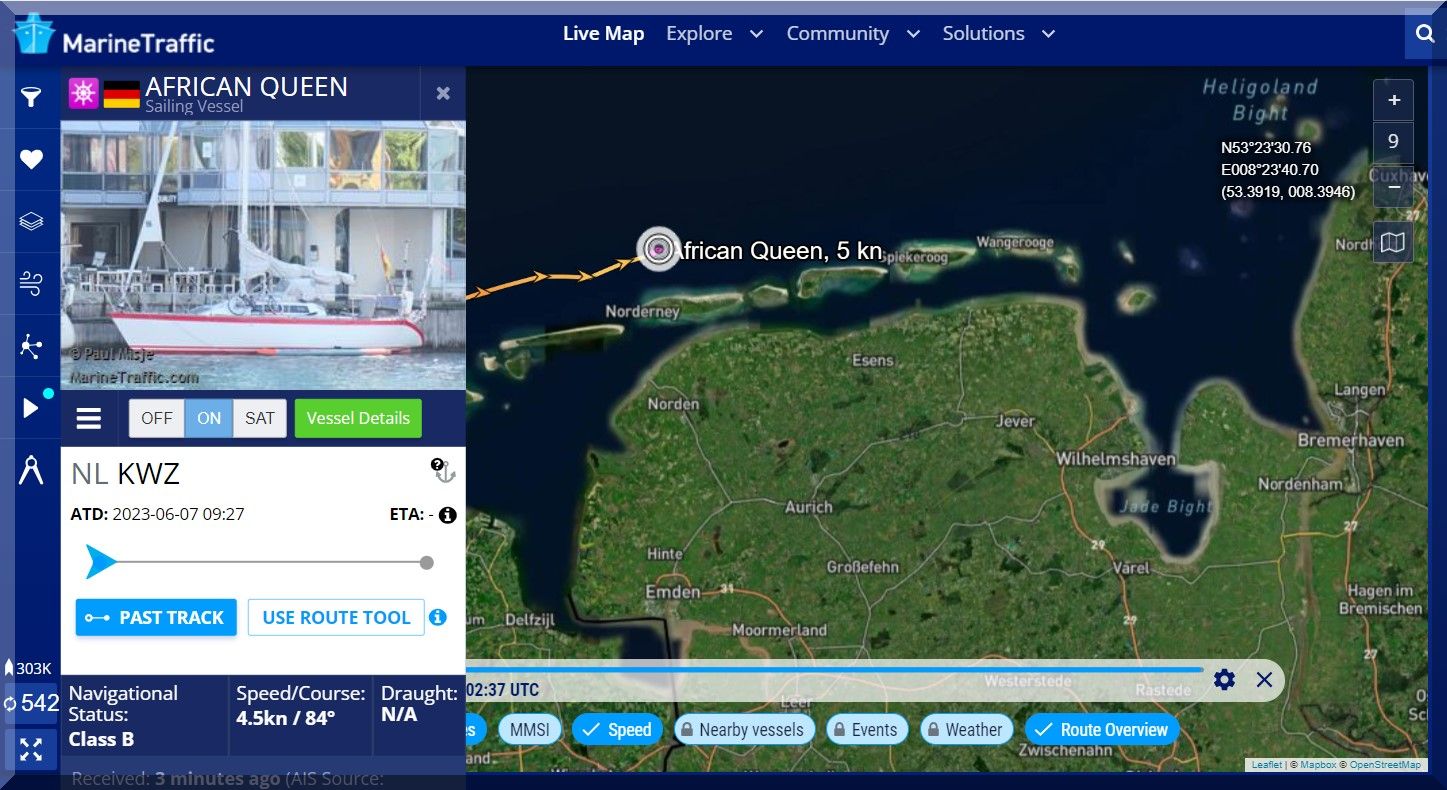
Task: Click the search magnifier icon
Action: pyautogui.click(x=1424, y=34)
